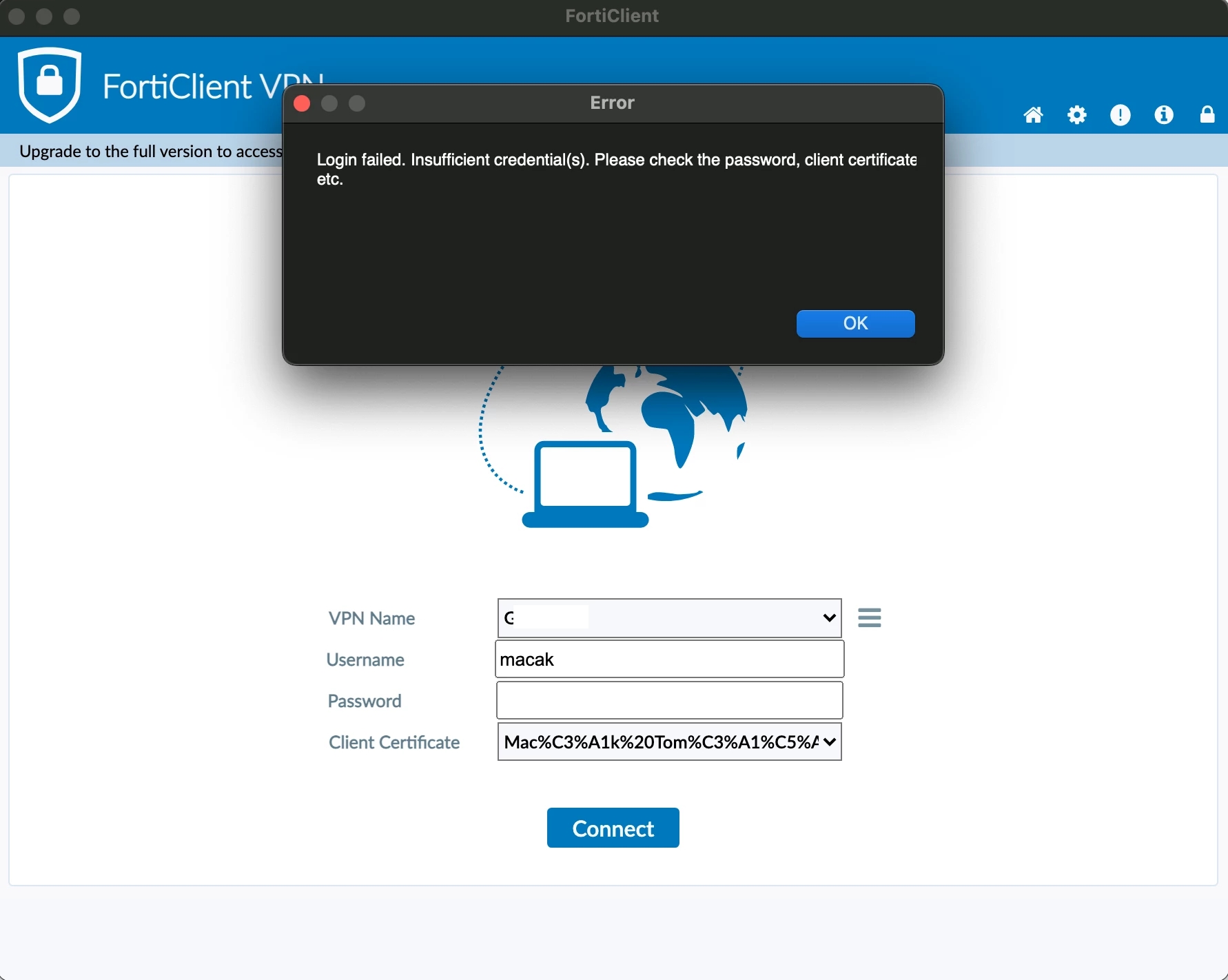Click the padlock icon in header

[1207, 114]
